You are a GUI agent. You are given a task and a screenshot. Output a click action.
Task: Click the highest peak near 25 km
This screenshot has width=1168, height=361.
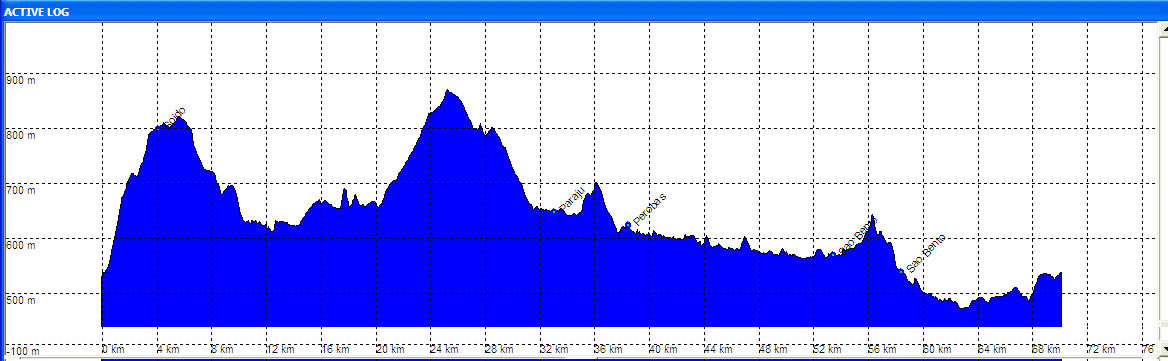coord(448,91)
